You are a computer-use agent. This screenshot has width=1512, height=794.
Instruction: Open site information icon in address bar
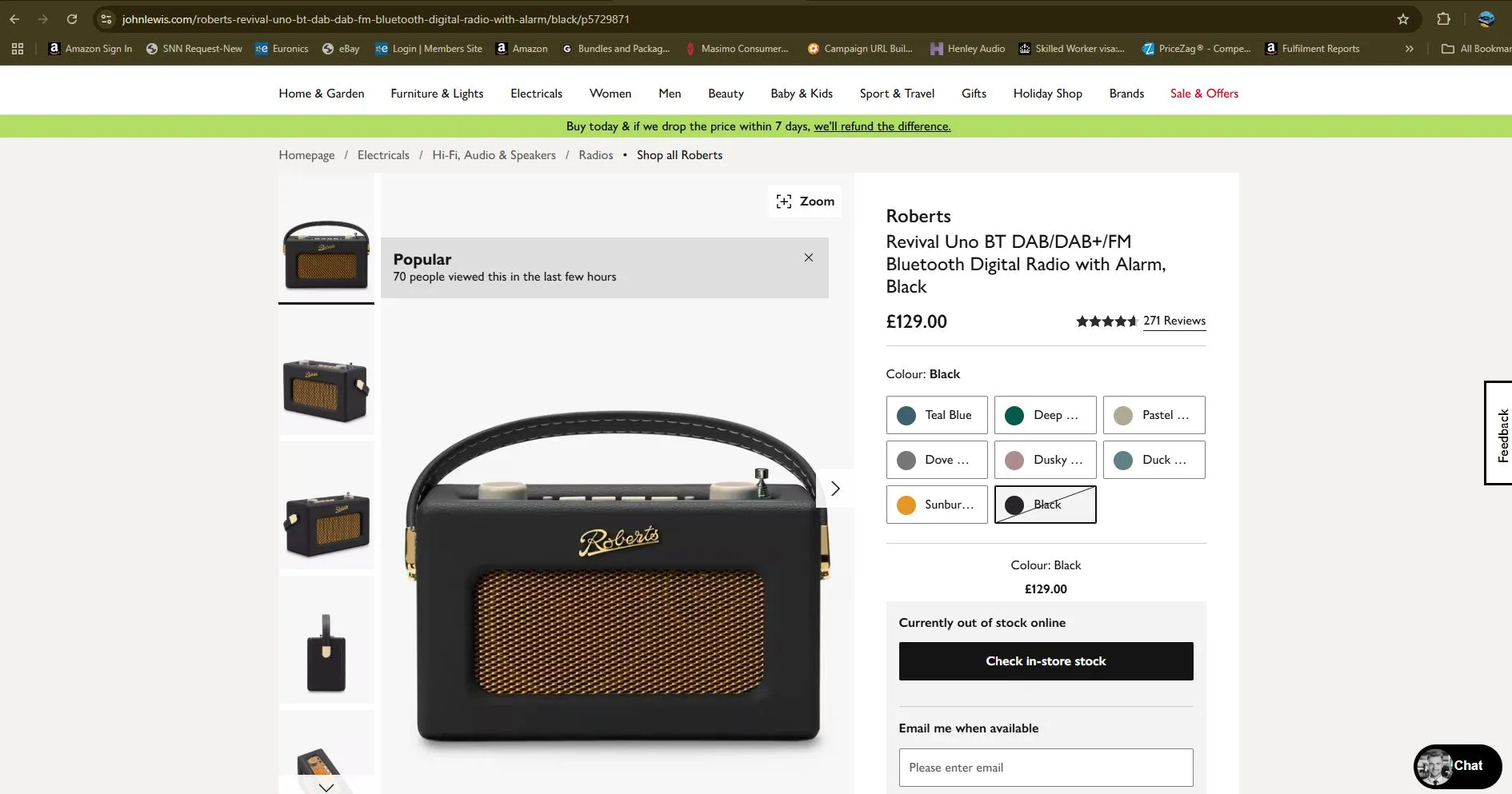click(x=106, y=19)
